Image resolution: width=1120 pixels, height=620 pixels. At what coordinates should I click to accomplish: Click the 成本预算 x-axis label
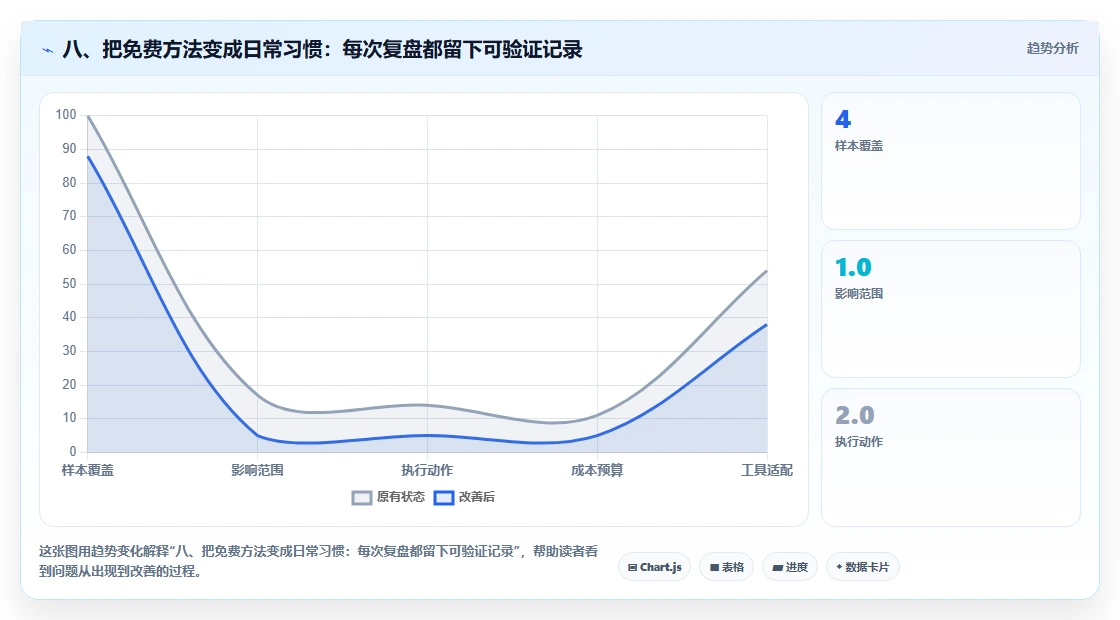point(597,470)
